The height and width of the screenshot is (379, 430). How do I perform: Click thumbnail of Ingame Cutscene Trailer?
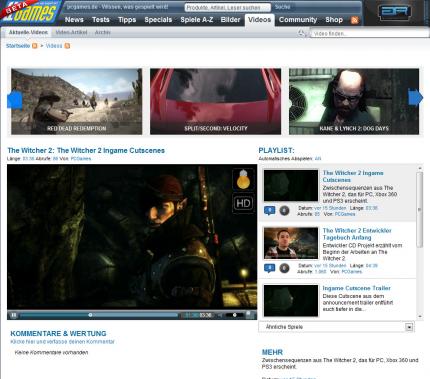click(x=291, y=300)
